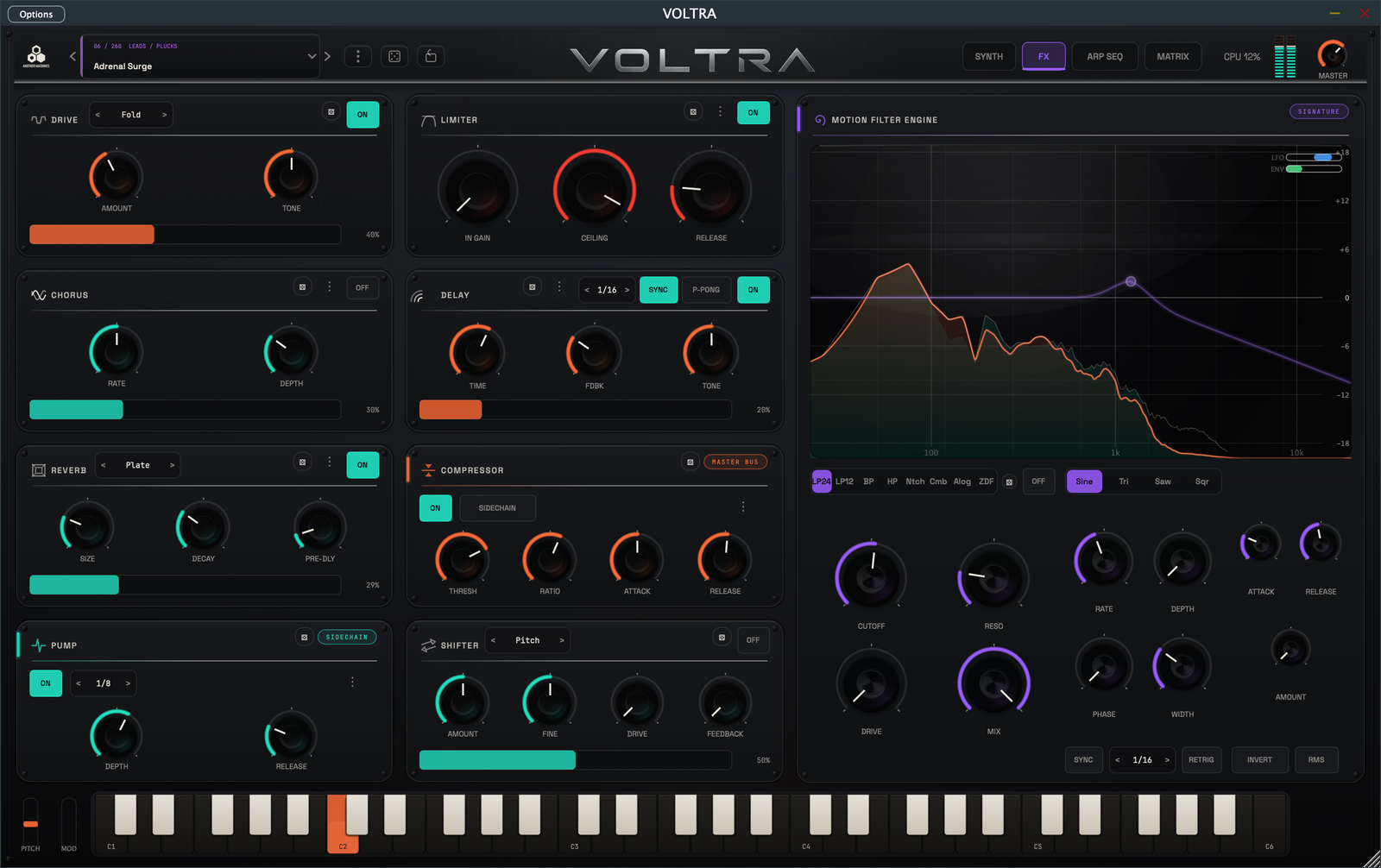
Task: Open the Reverb module three-dot menu
Action: pyautogui.click(x=329, y=462)
